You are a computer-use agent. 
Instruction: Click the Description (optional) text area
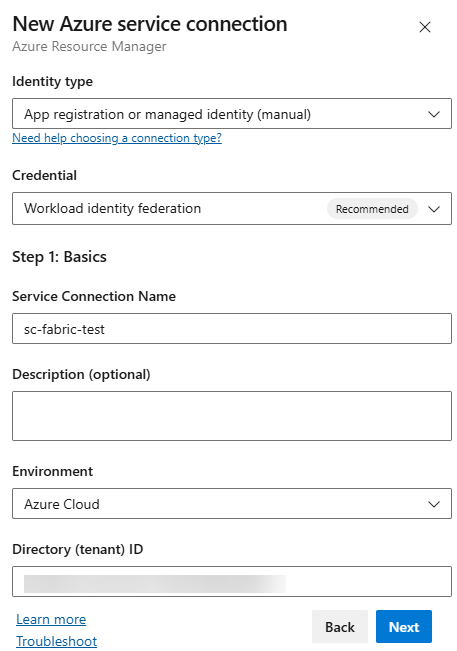point(232,416)
